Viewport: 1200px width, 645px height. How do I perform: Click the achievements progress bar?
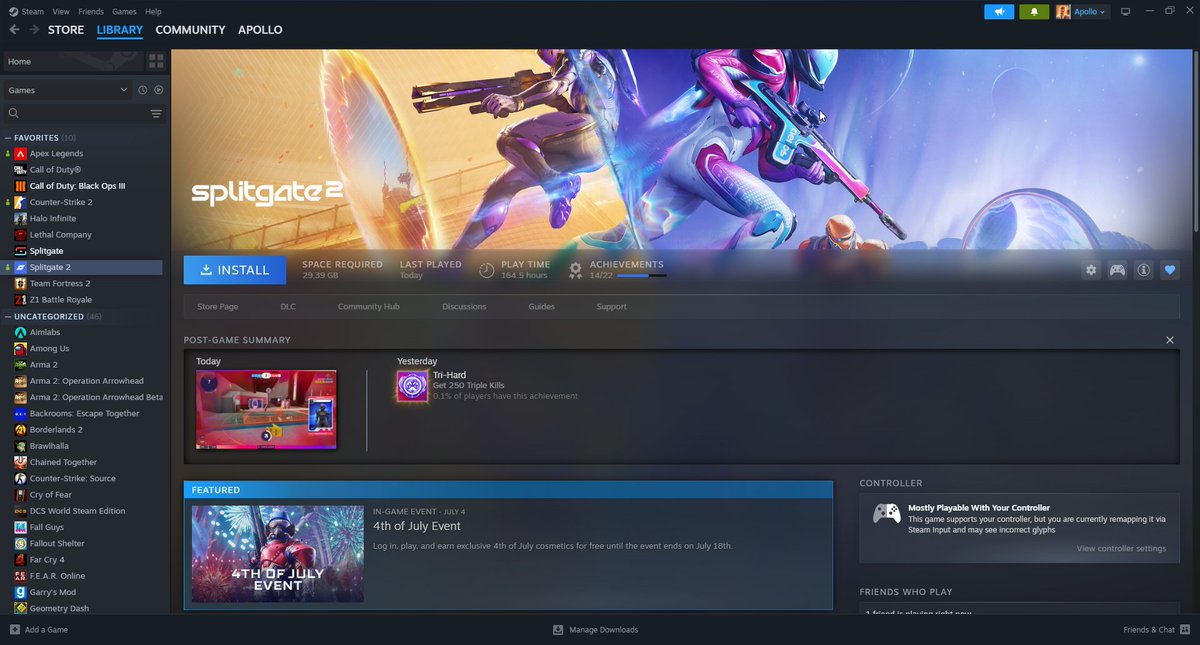642,275
